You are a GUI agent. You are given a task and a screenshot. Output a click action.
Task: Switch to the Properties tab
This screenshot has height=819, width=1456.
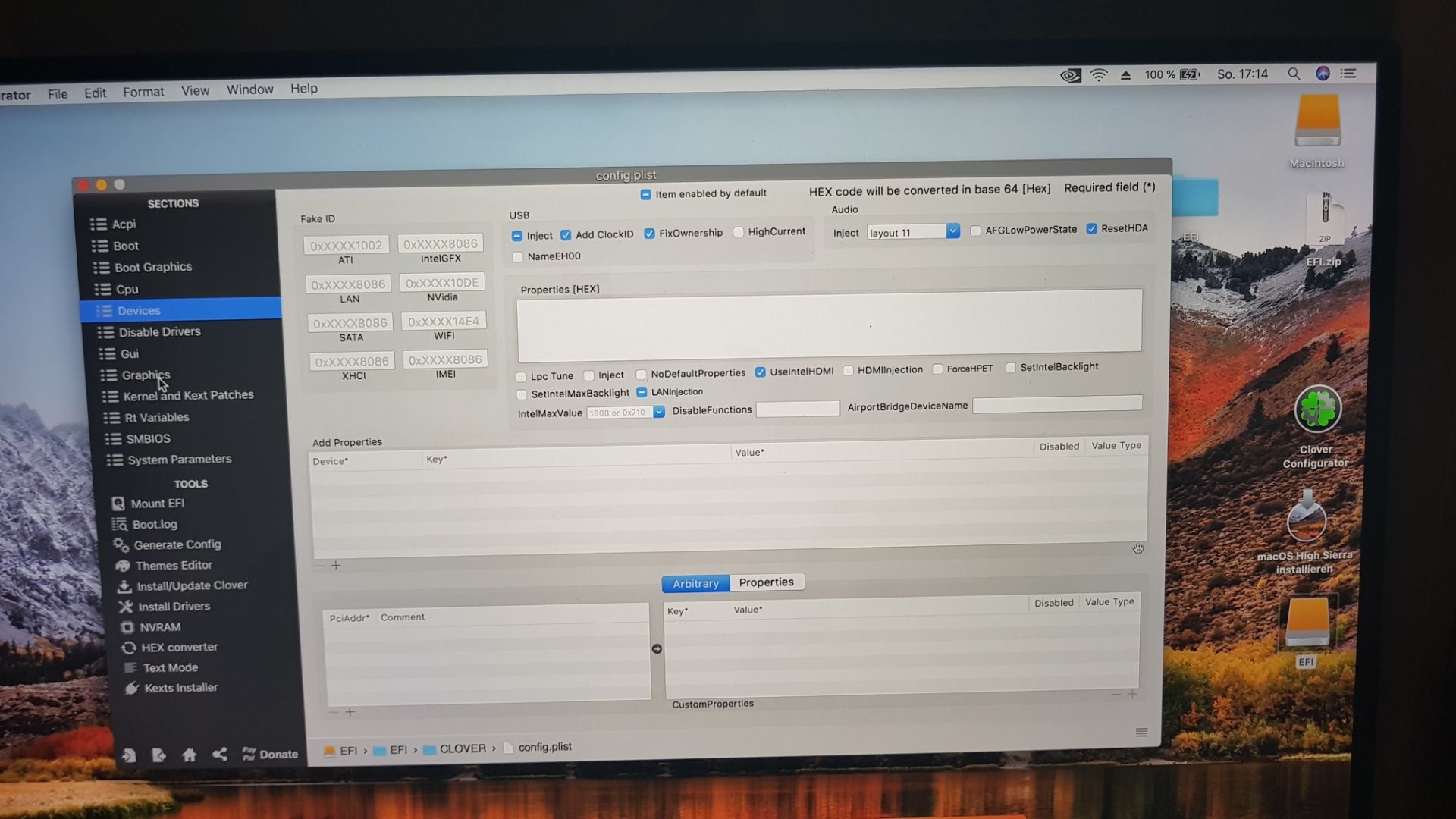[x=766, y=582]
